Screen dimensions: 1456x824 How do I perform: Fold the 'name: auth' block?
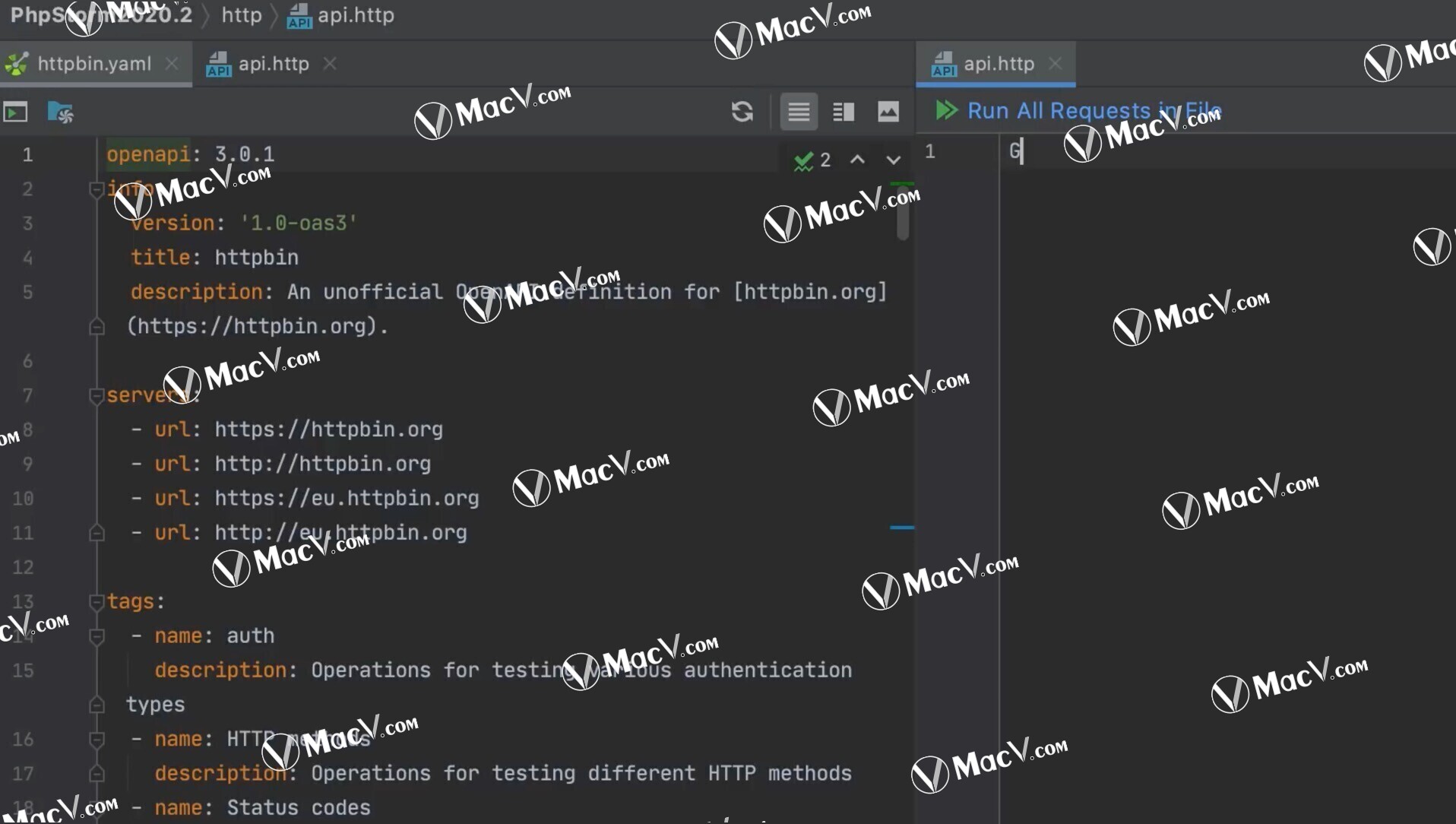(x=97, y=636)
